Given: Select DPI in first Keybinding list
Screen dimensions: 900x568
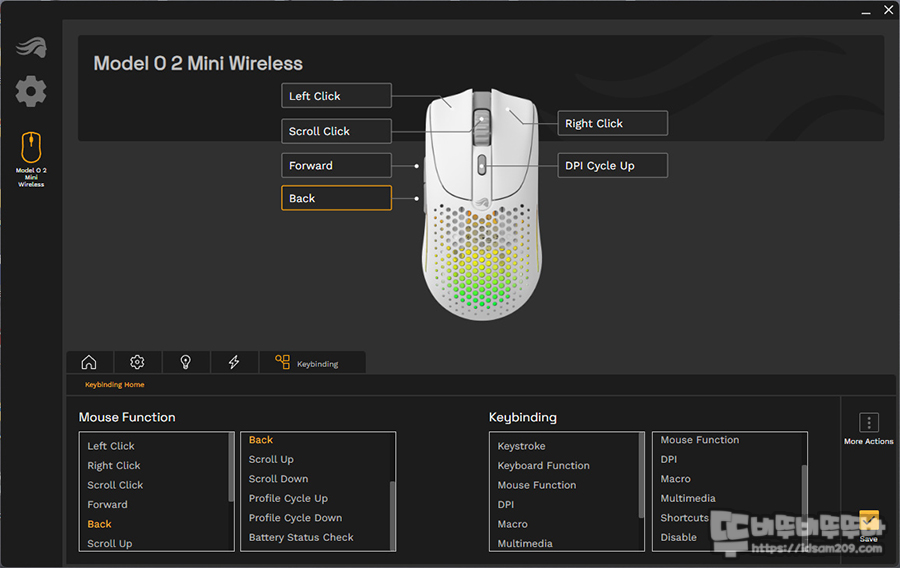Looking at the screenshot, I should [x=506, y=504].
